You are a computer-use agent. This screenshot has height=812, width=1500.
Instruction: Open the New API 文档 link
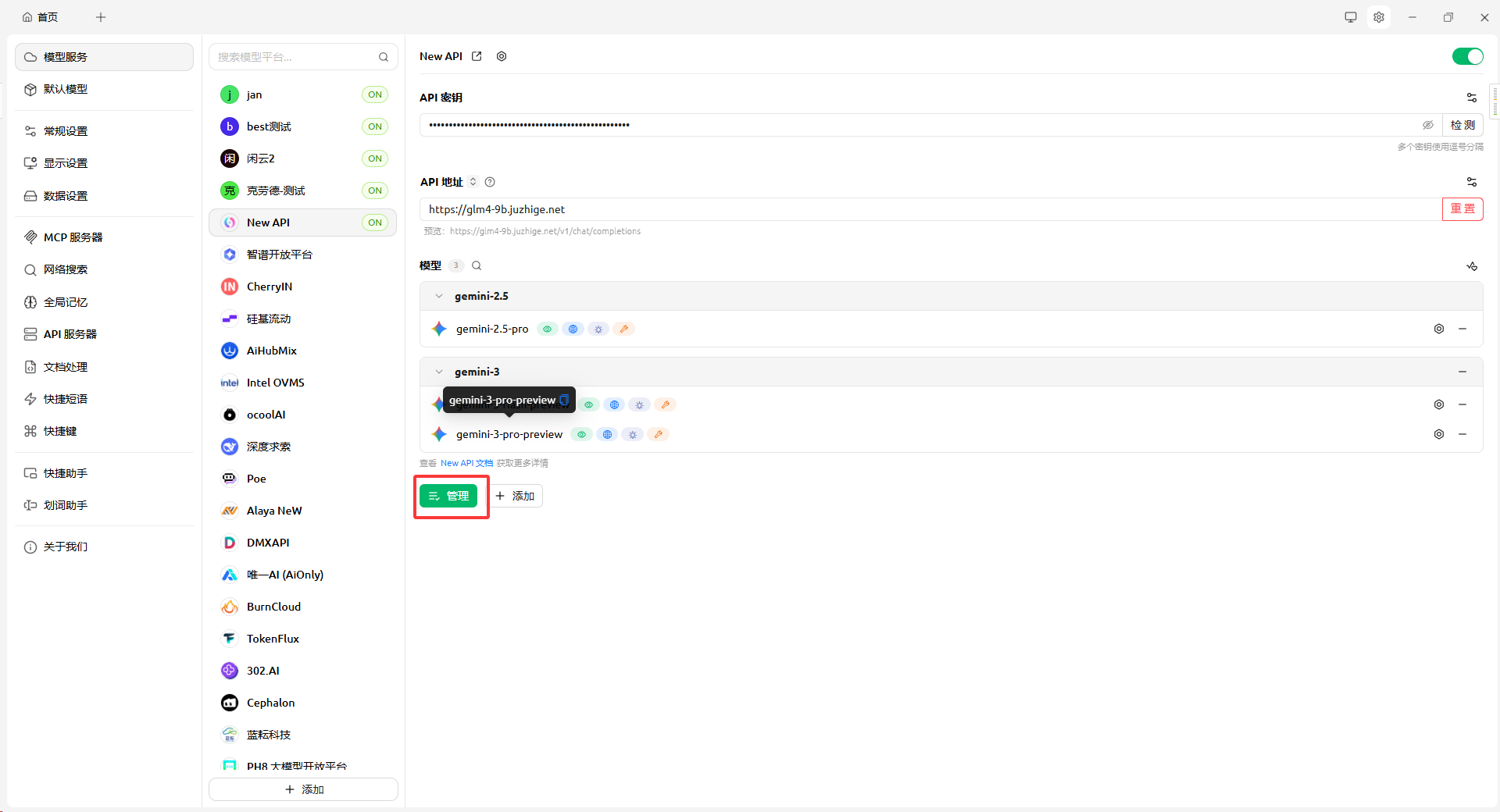pyautogui.click(x=466, y=463)
